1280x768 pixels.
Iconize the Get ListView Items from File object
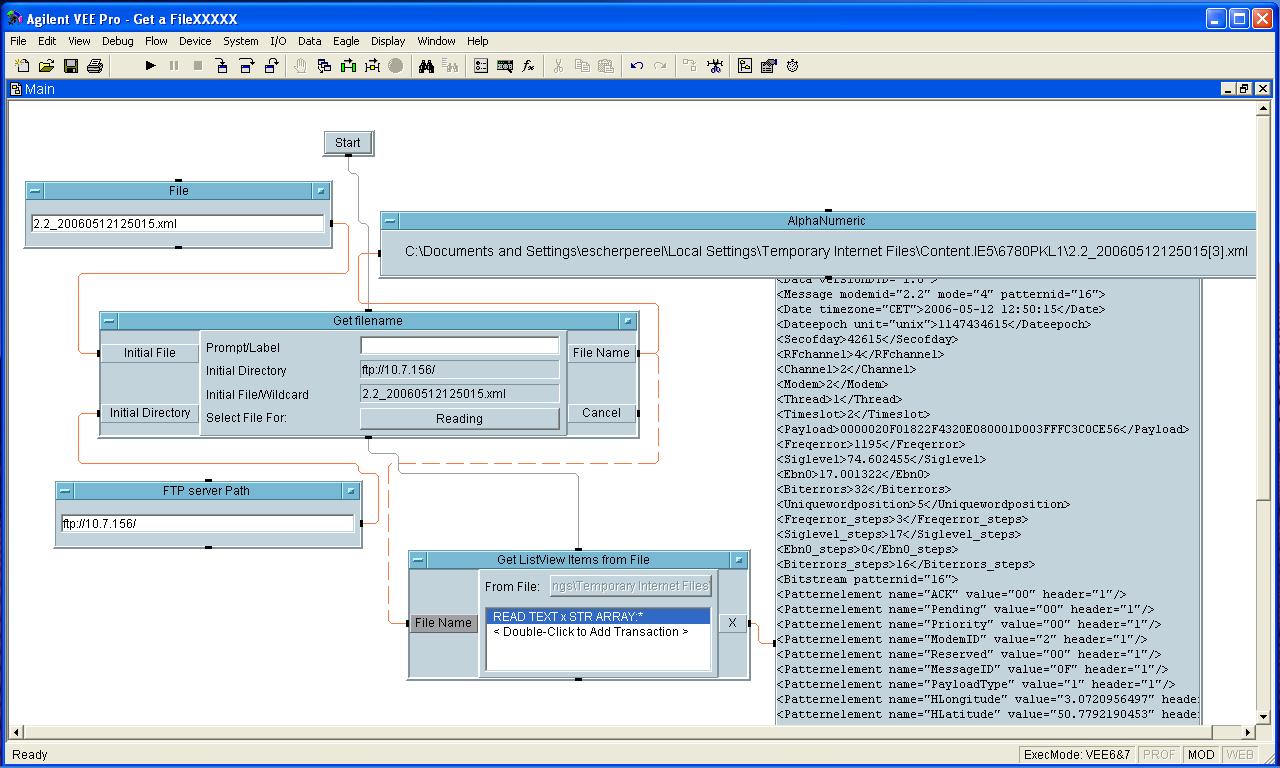(x=738, y=560)
